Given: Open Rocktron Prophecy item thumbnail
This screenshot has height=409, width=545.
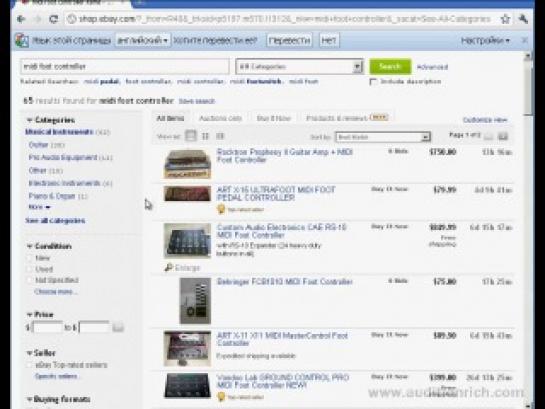Looking at the screenshot, I should point(188,164).
